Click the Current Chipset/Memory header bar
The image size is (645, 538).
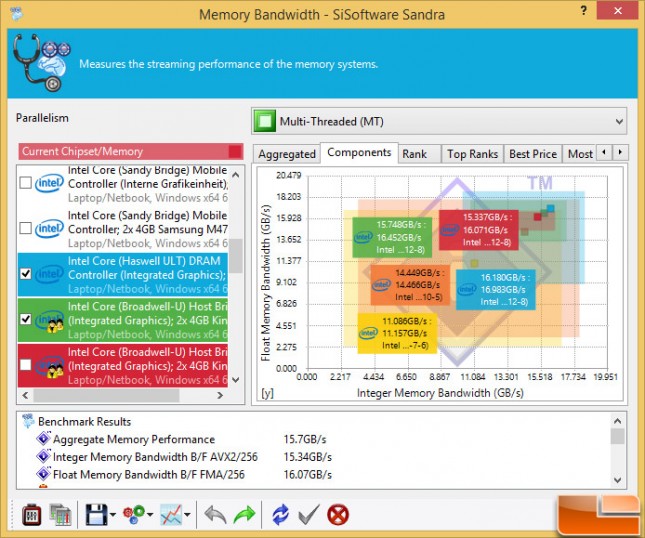pos(131,151)
